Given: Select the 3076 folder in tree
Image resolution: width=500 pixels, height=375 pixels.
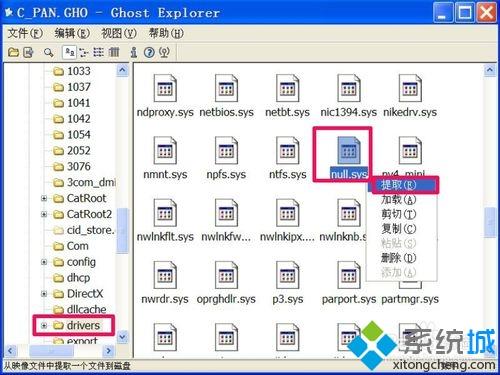Looking at the screenshot, I should [72, 166].
